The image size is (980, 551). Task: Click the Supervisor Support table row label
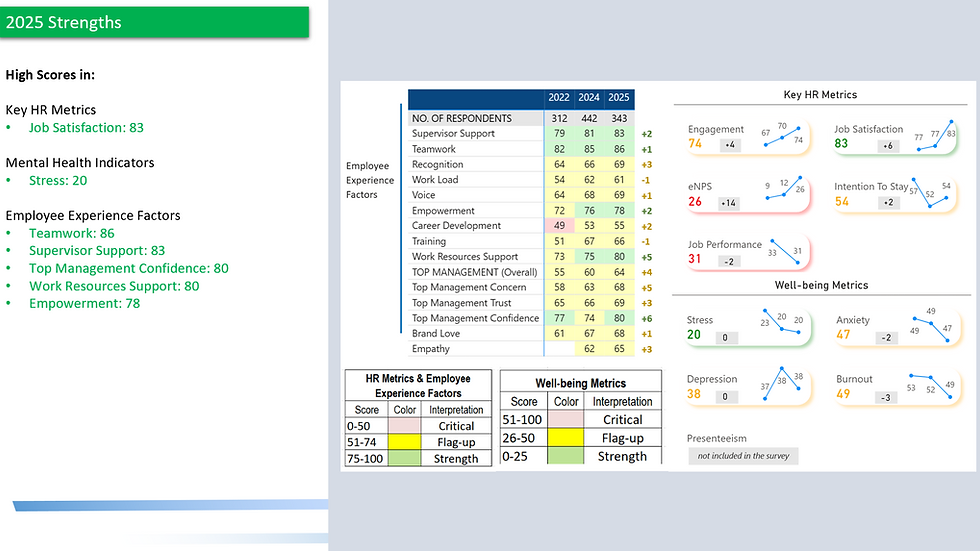453,133
